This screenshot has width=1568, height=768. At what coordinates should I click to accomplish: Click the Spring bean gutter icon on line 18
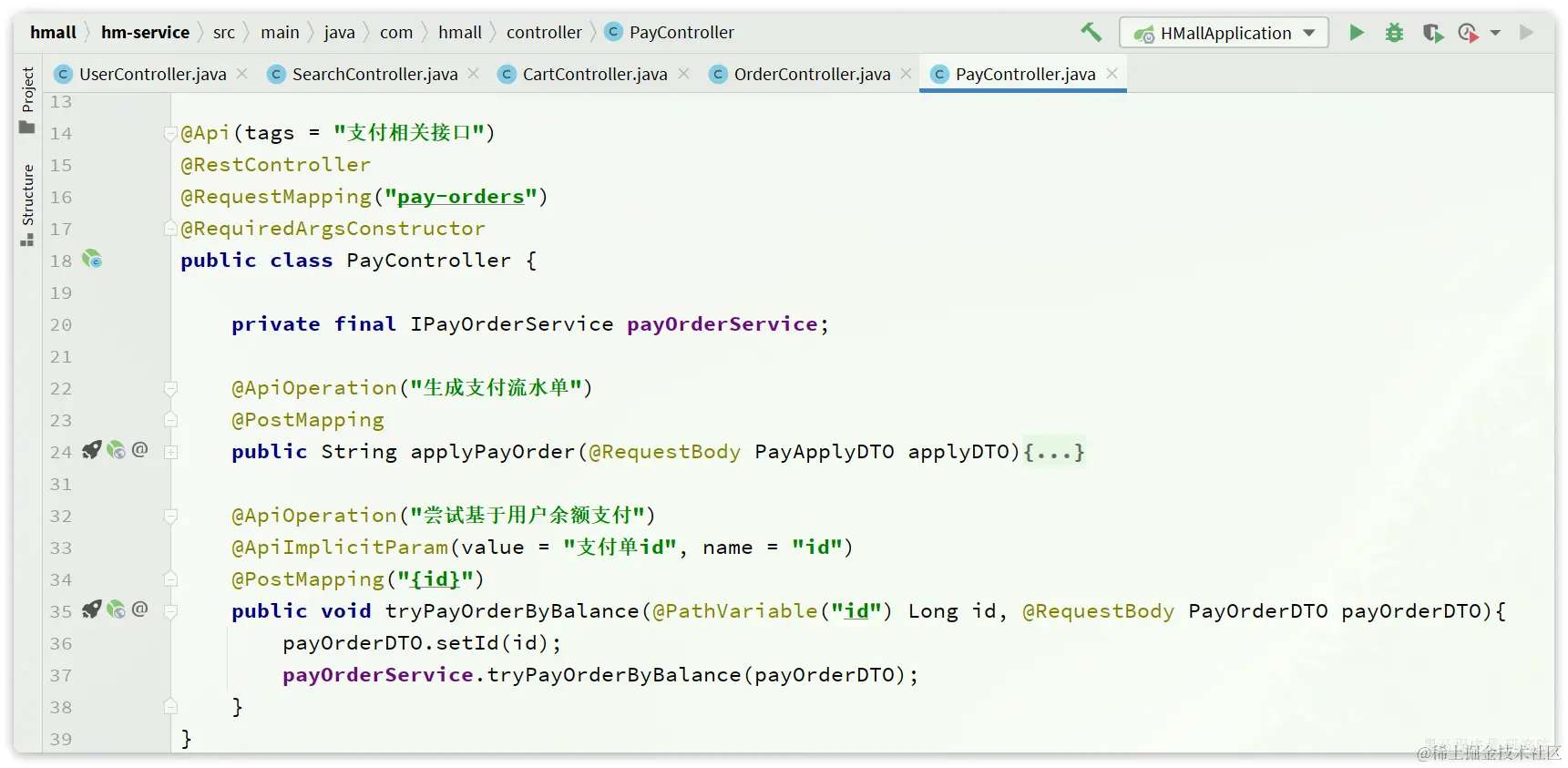(x=92, y=260)
